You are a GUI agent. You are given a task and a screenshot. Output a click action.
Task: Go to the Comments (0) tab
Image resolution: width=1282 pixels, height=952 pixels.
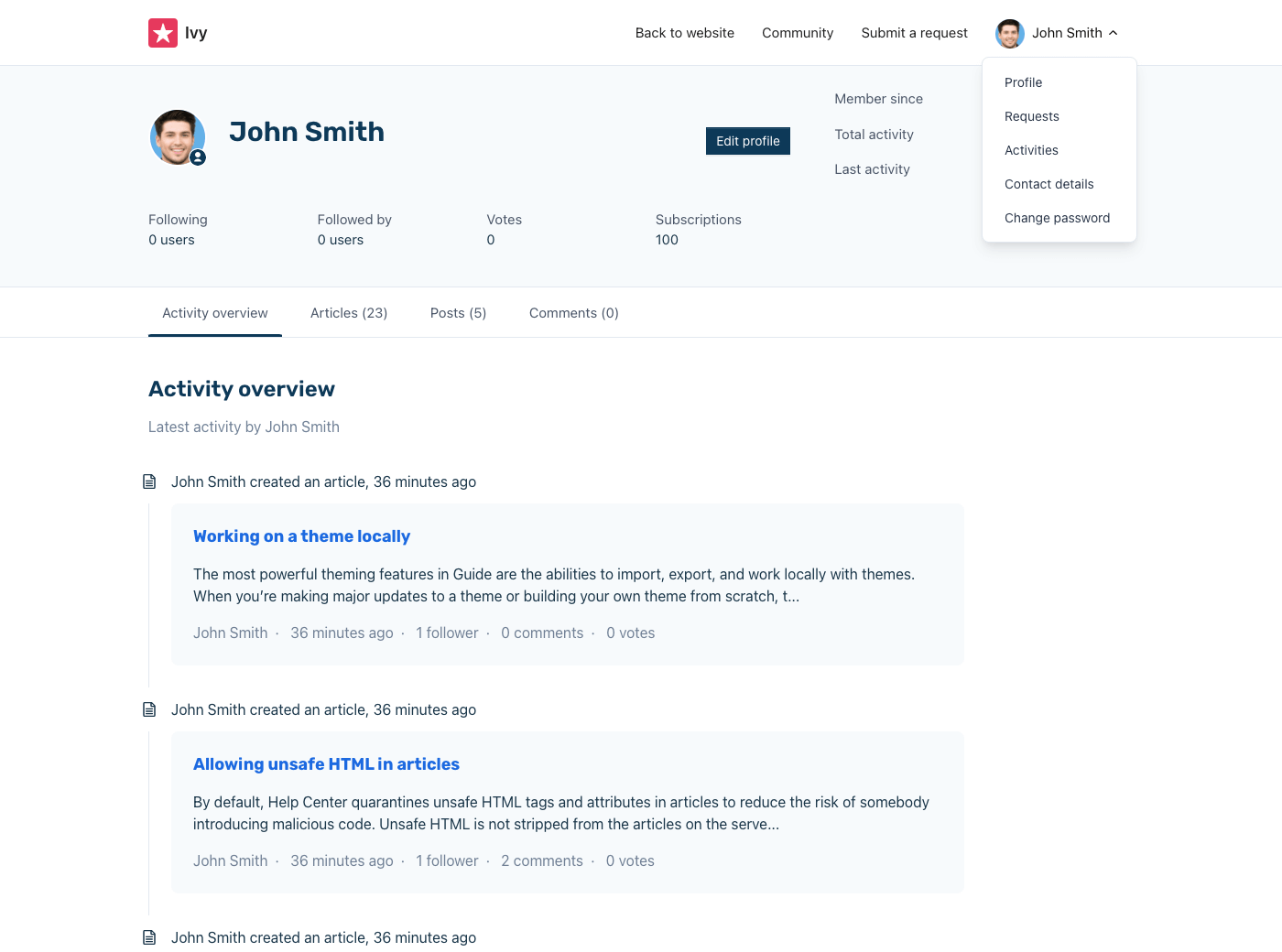coord(574,313)
